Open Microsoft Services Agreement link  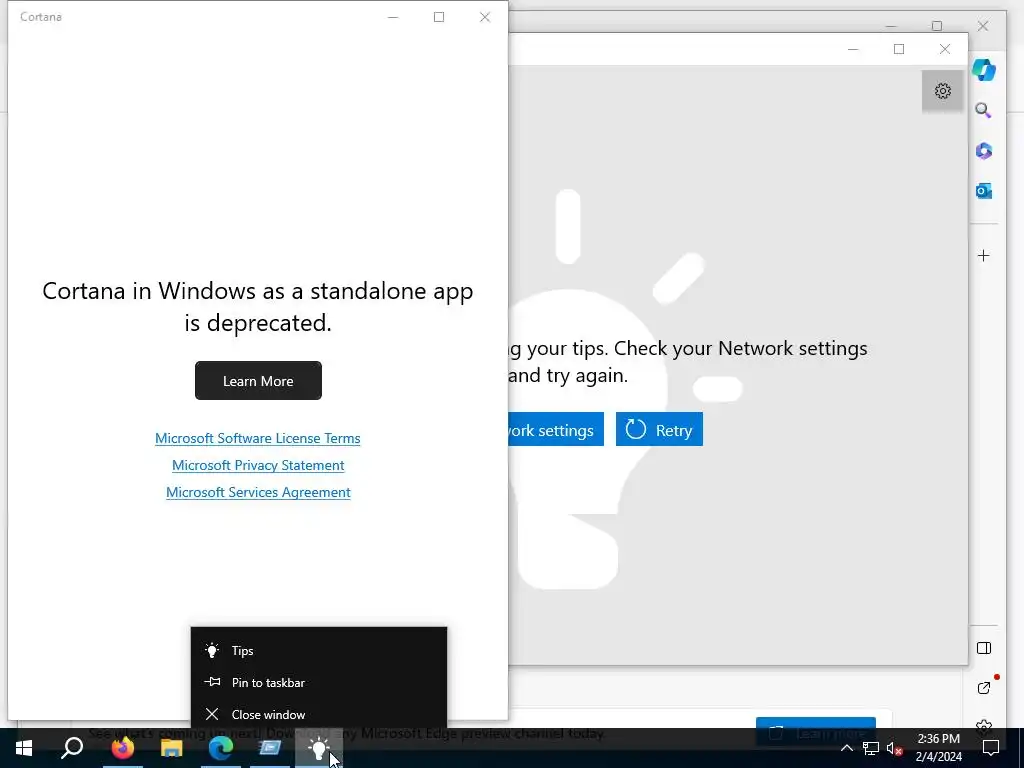tap(258, 492)
